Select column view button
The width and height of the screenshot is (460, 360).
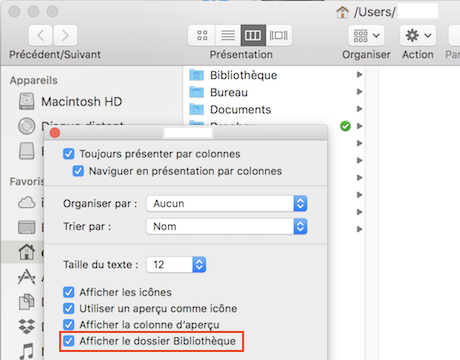[253, 35]
